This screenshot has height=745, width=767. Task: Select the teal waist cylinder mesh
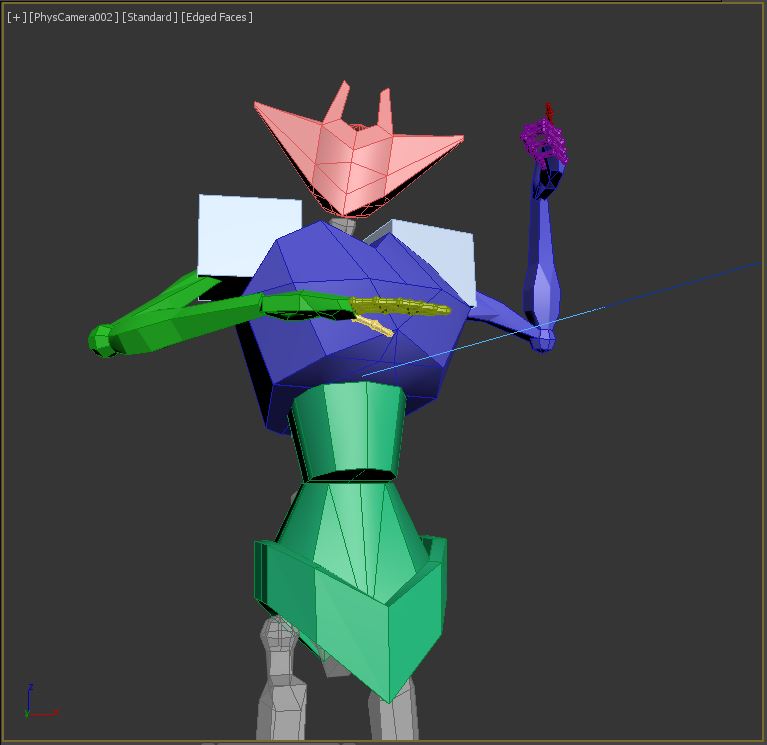coord(348,430)
